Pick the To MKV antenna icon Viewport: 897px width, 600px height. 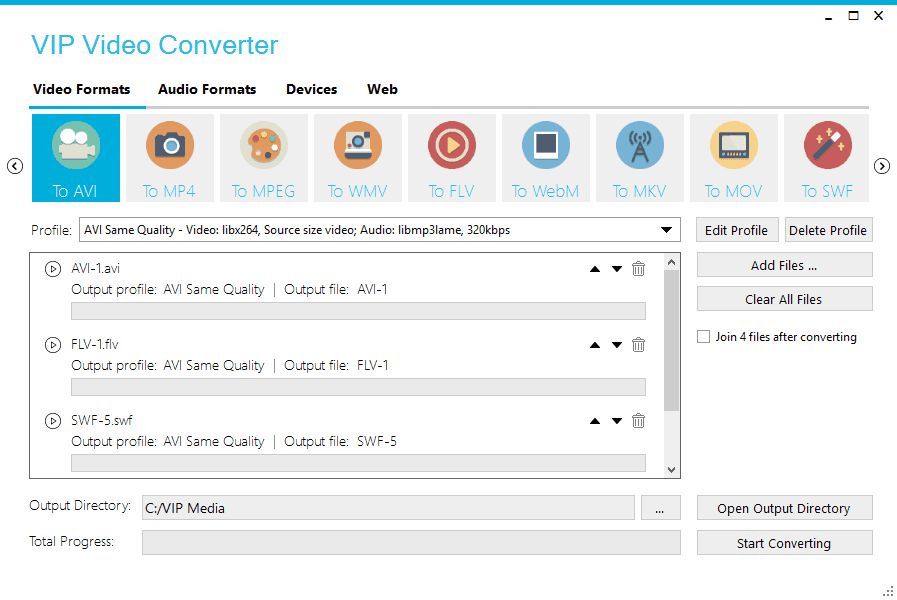(640, 158)
